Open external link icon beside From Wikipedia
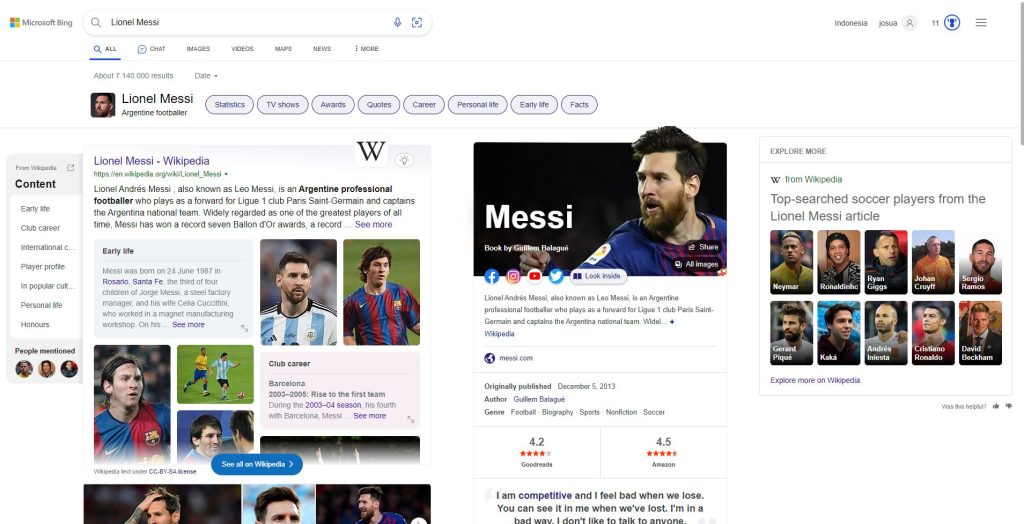Screen dimensions: 1024x524 point(71,168)
